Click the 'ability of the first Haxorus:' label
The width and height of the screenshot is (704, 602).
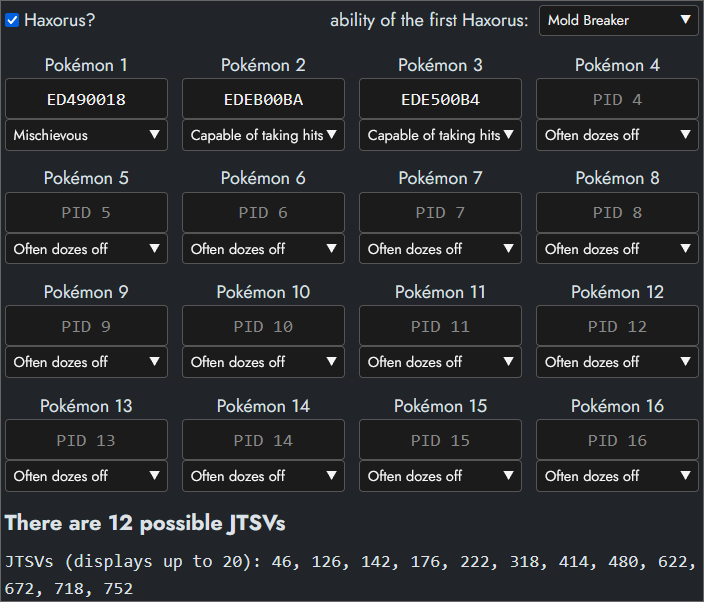(429, 20)
